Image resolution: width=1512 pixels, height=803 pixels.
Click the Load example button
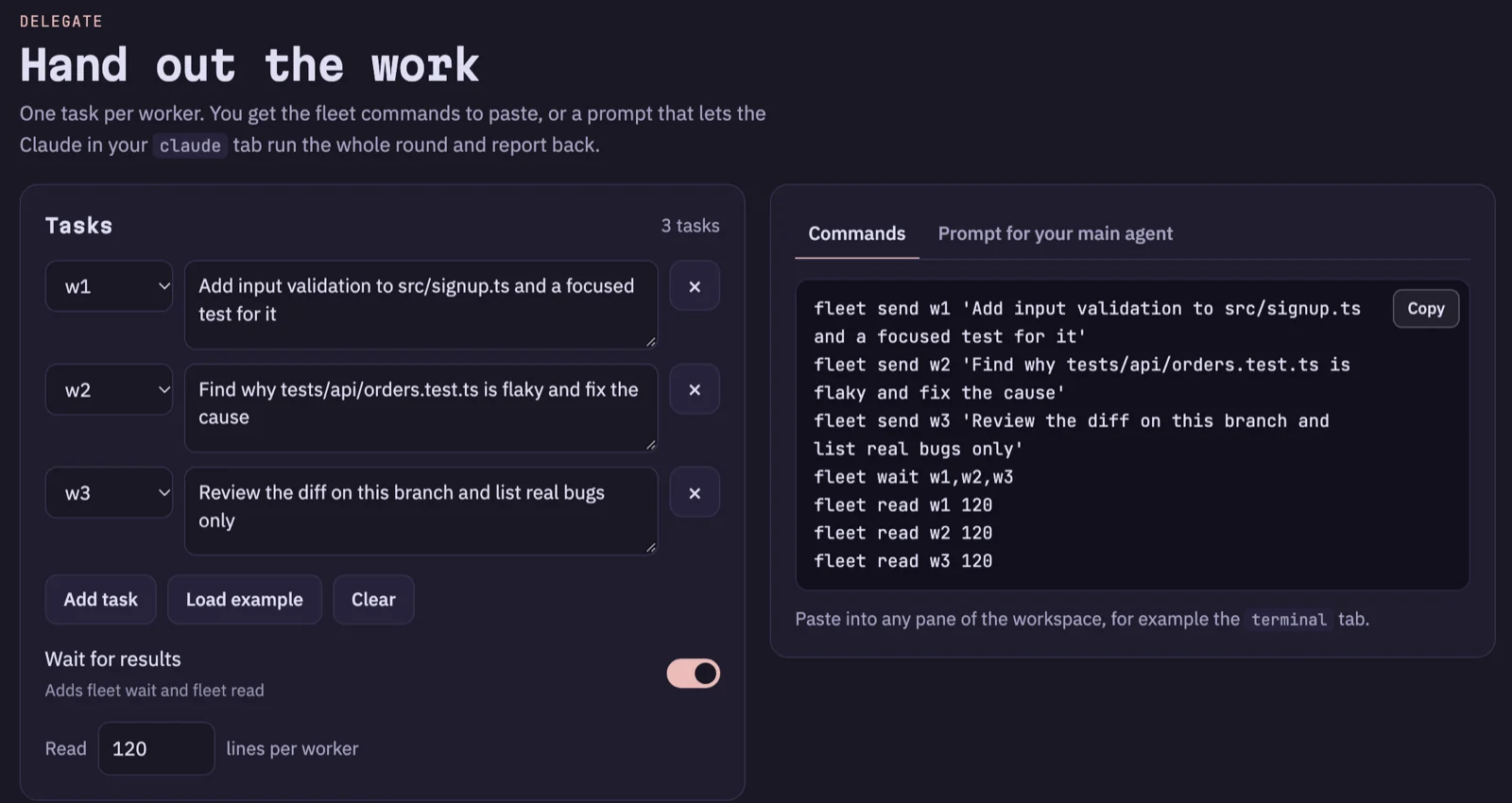(245, 600)
